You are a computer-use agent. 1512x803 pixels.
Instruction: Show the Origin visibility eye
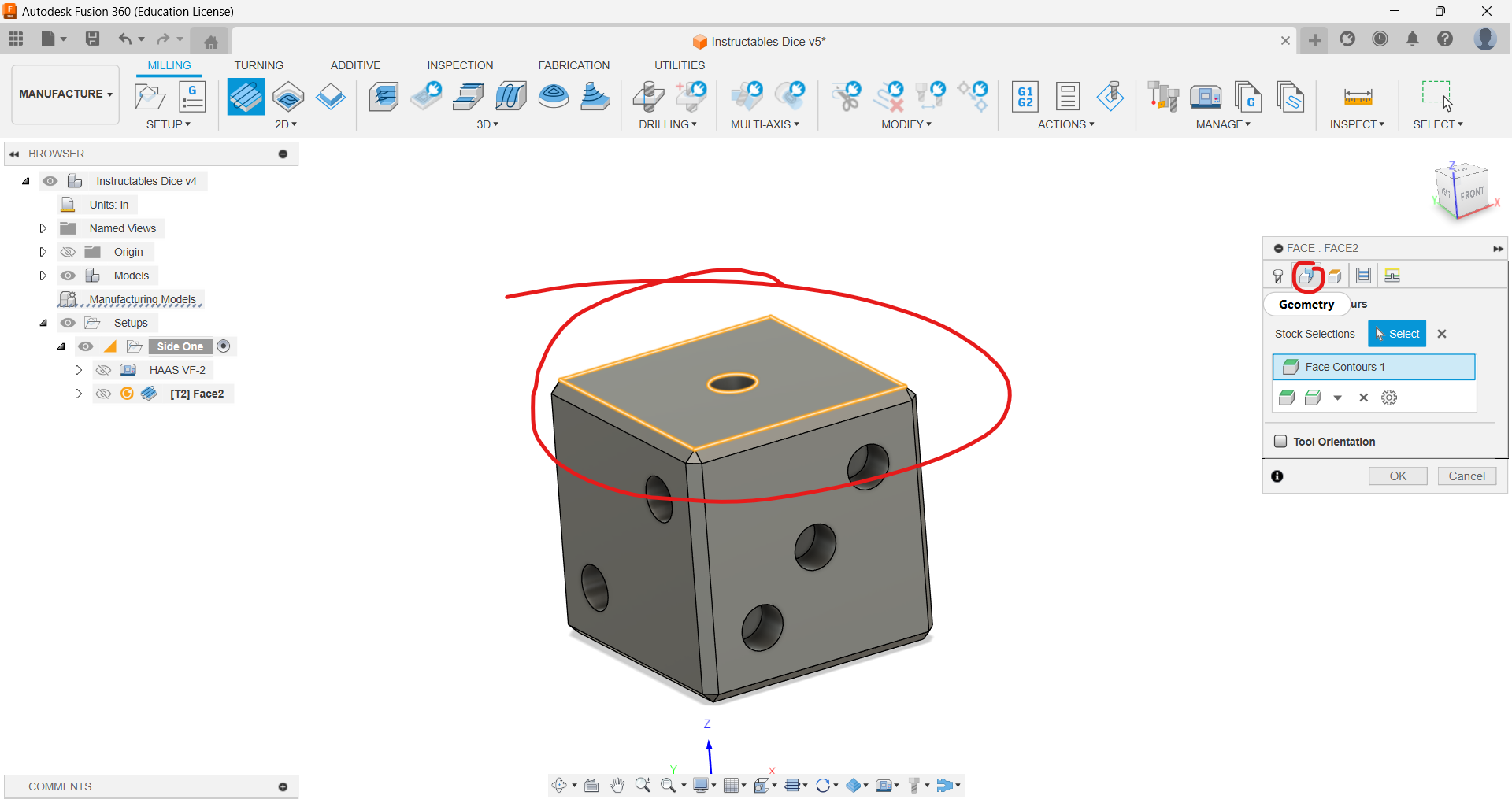point(68,251)
